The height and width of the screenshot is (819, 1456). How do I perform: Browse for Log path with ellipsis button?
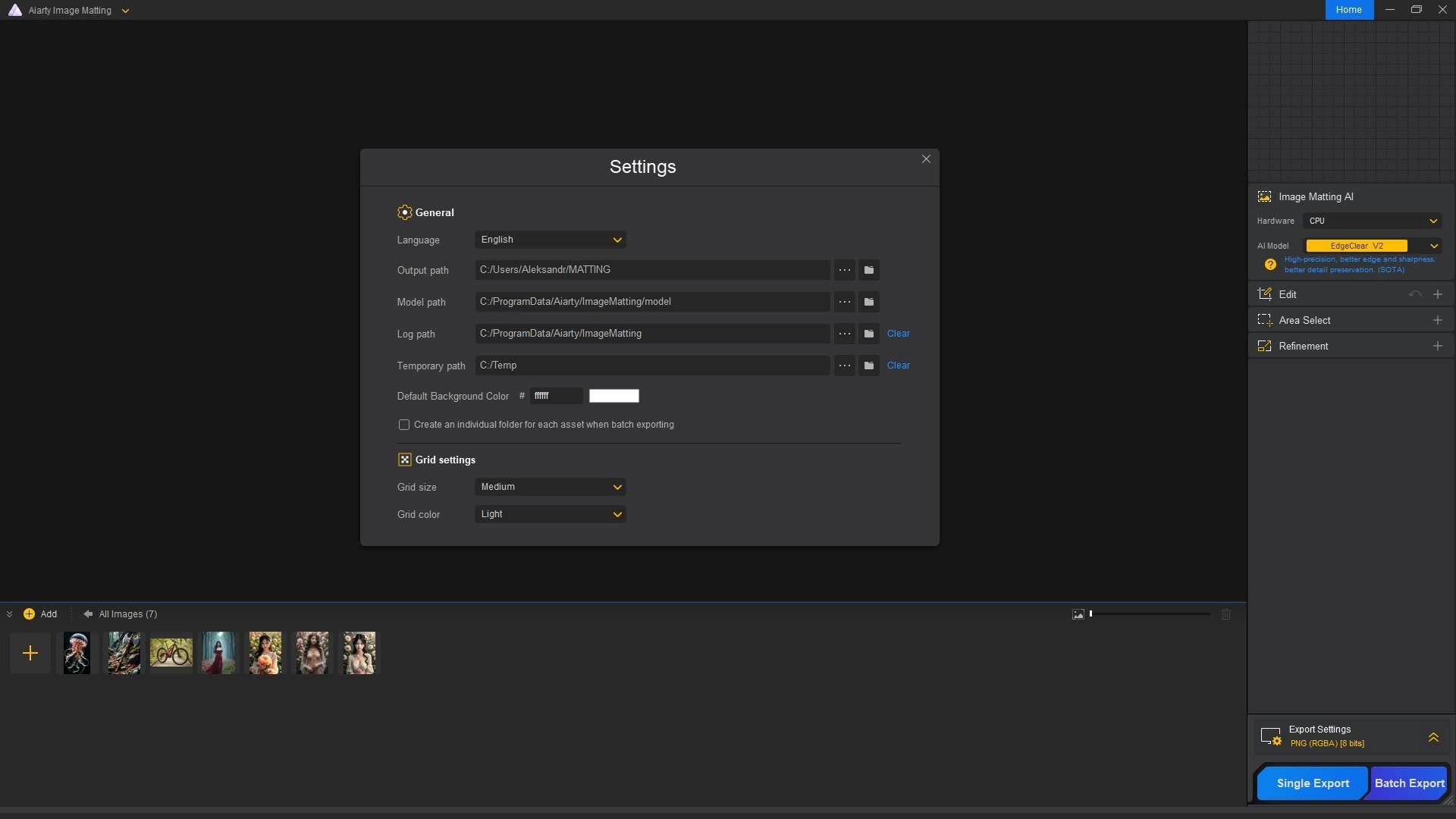844,334
